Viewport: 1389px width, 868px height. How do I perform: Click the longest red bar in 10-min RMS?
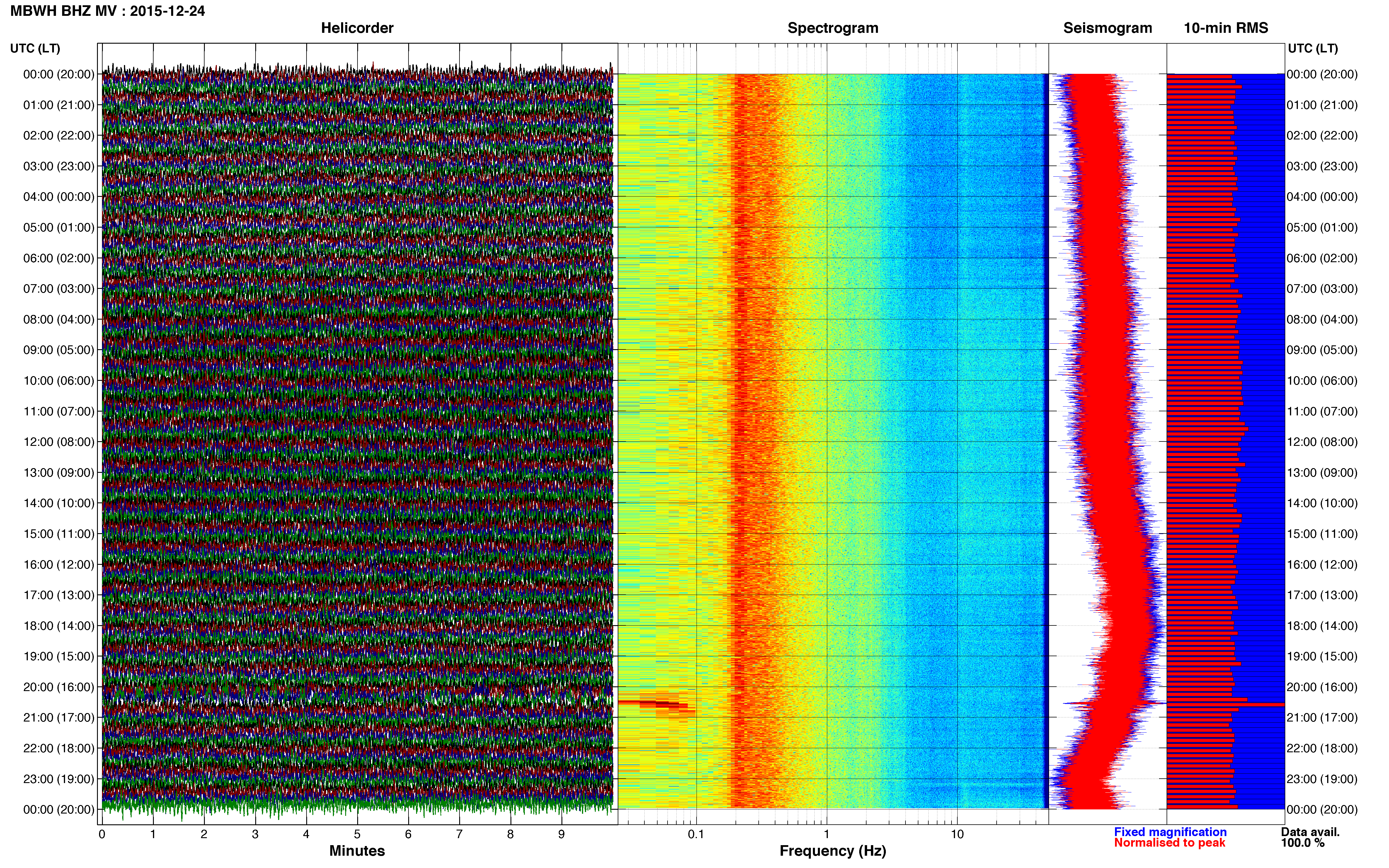(1225, 704)
